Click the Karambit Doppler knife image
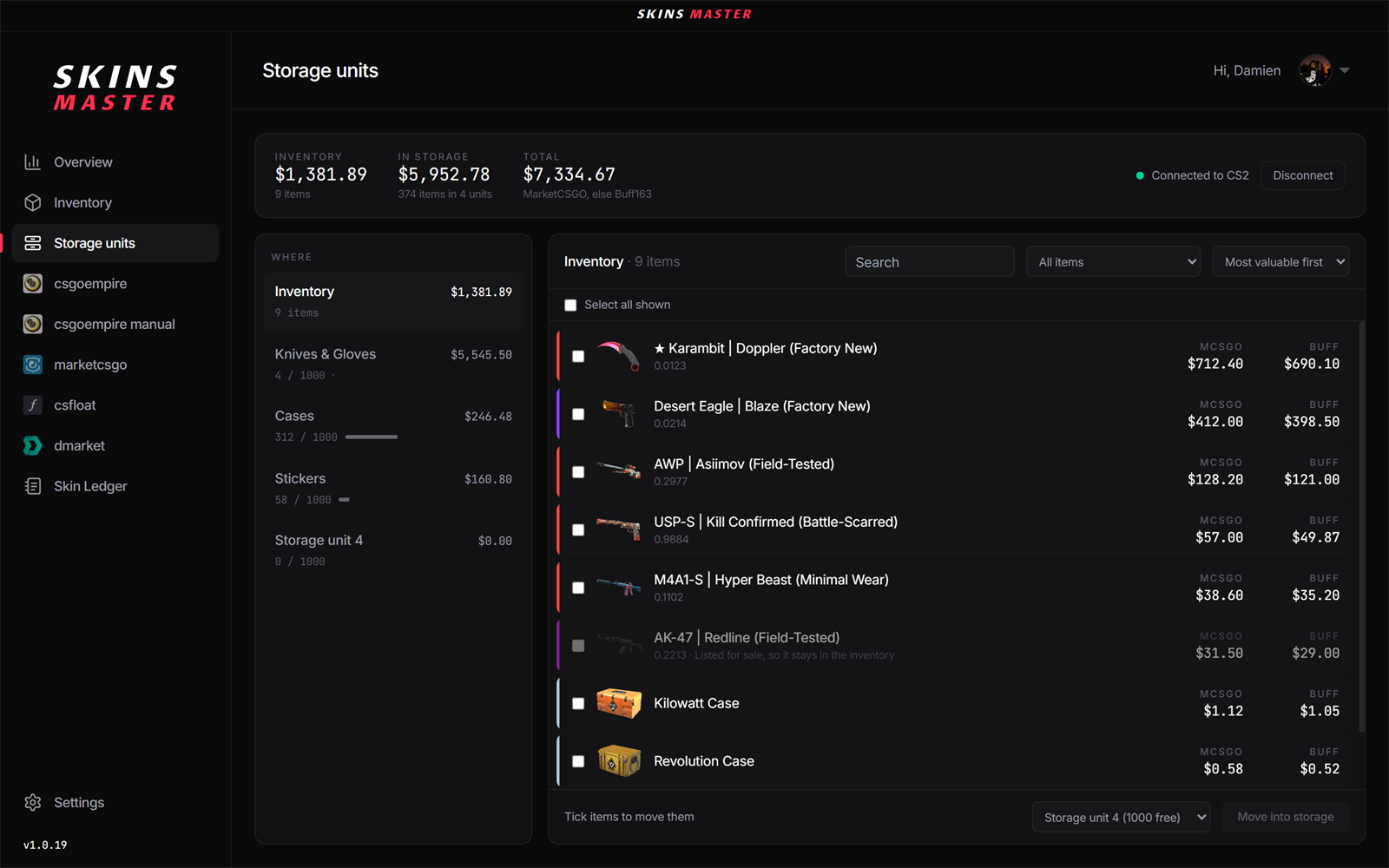 pyautogui.click(x=619, y=356)
